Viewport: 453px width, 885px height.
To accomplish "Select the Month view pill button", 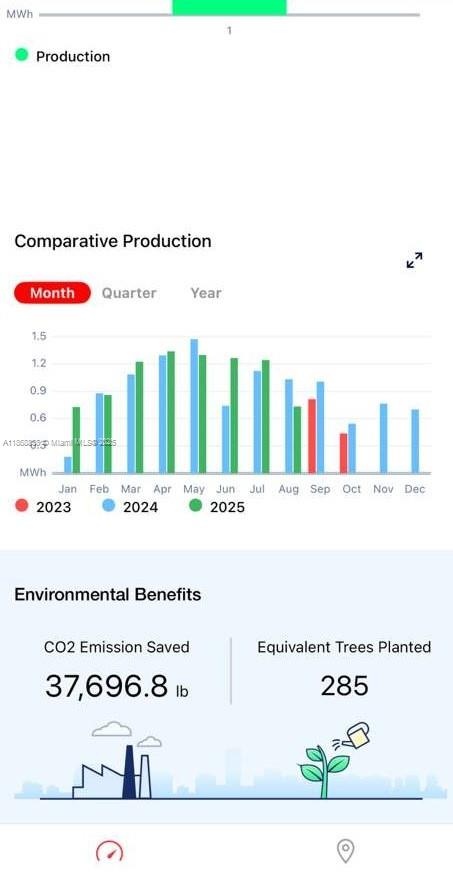I will click(x=52, y=293).
